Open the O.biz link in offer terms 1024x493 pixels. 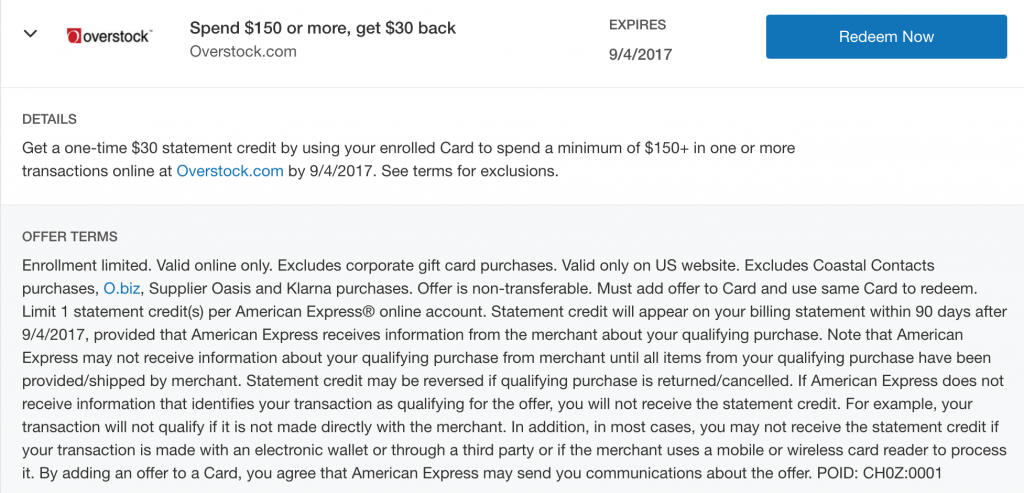coord(121,288)
